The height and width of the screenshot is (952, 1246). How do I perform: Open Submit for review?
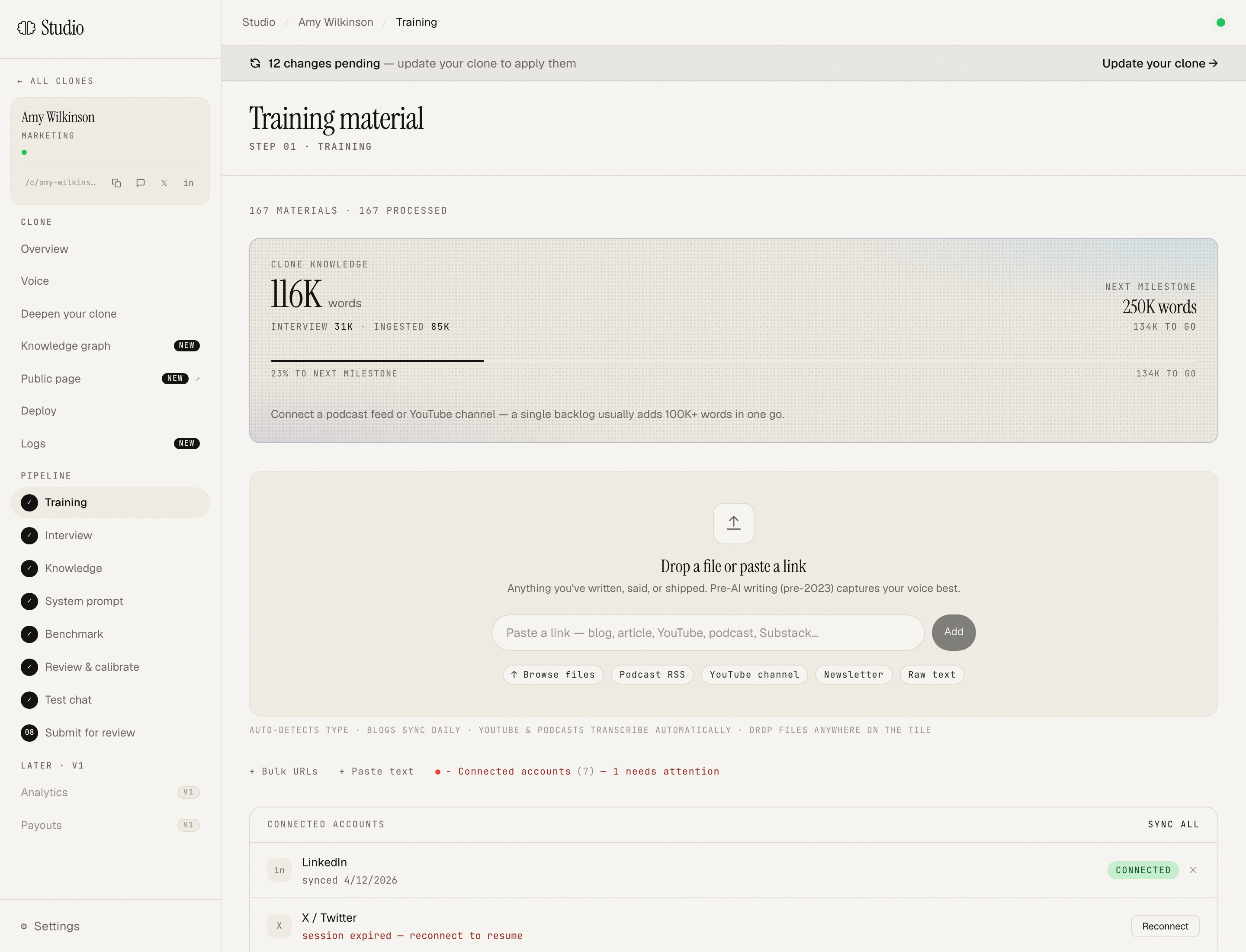coord(110,733)
